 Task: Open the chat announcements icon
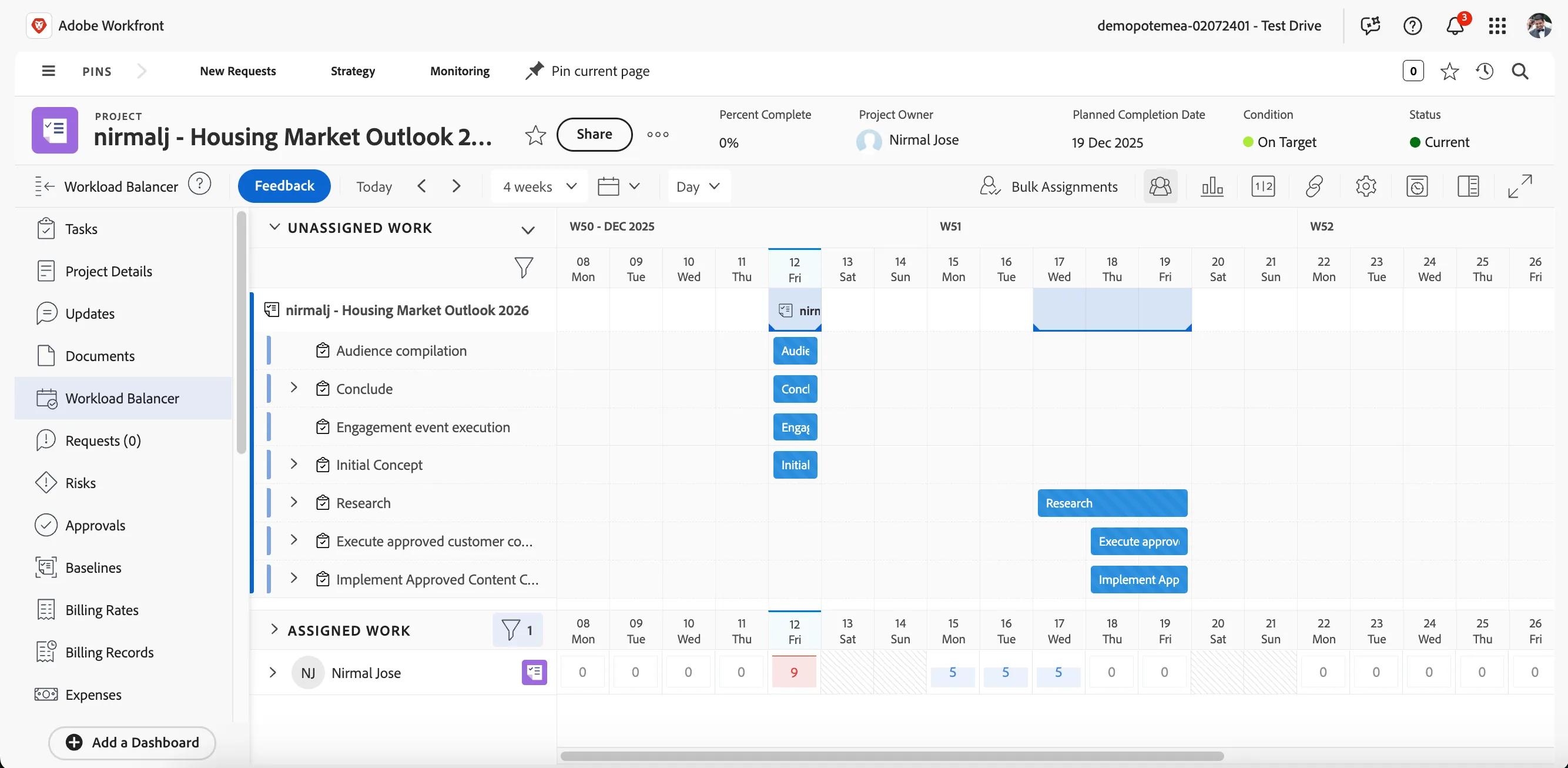[1370, 25]
